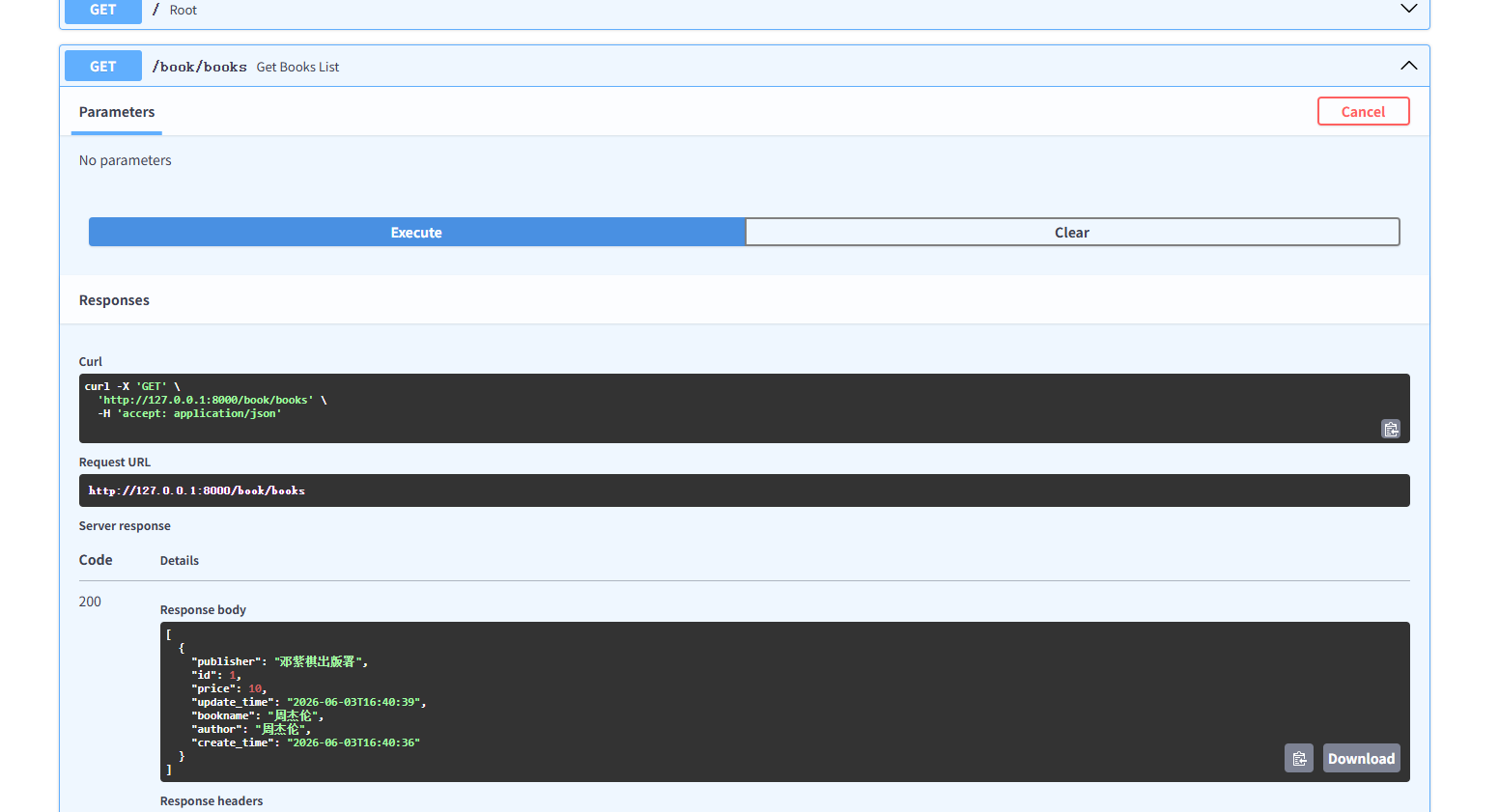Copy the curl command to clipboard

[x=1391, y=430]
